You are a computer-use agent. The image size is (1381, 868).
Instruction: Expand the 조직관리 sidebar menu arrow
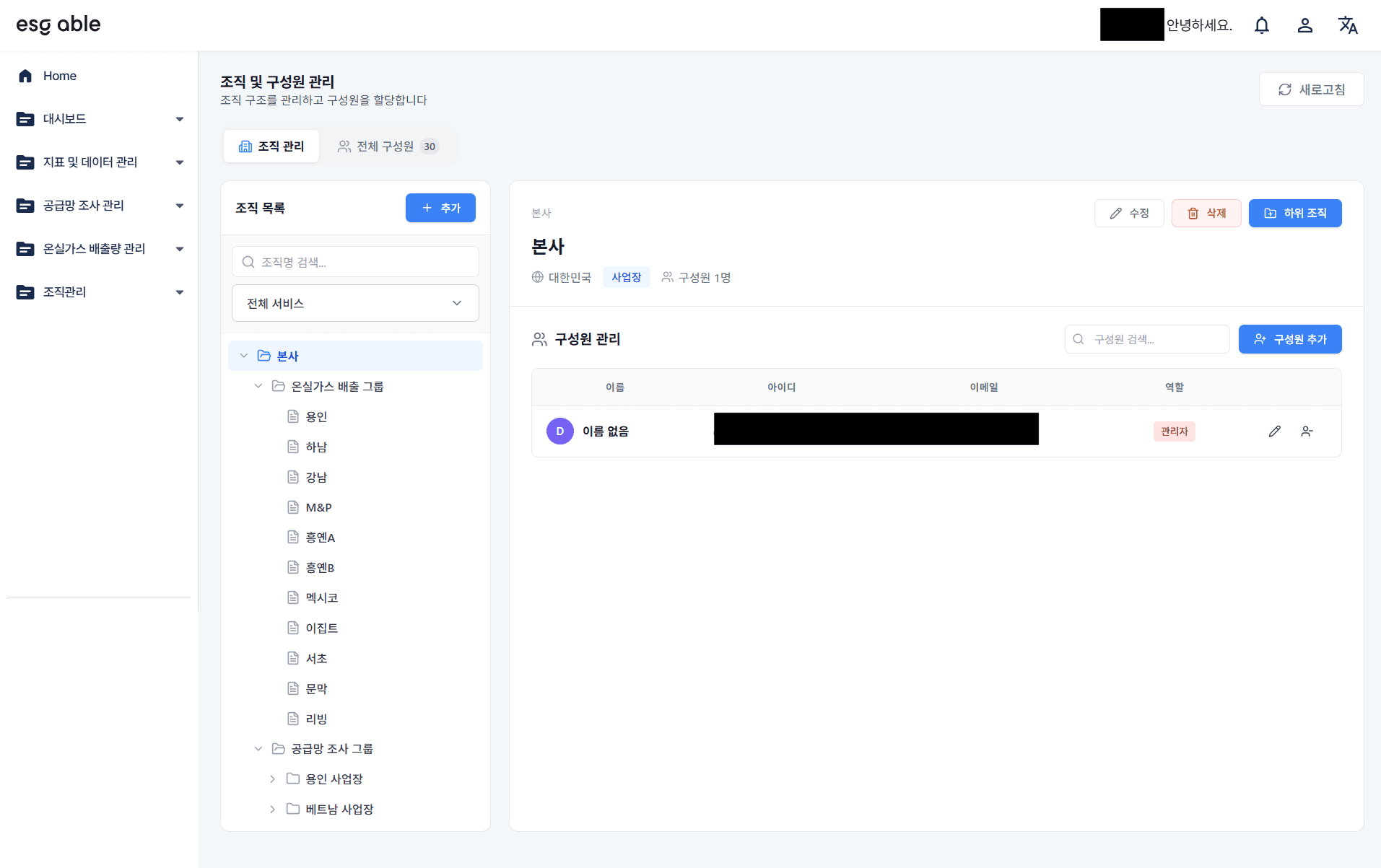click(180, 292)
